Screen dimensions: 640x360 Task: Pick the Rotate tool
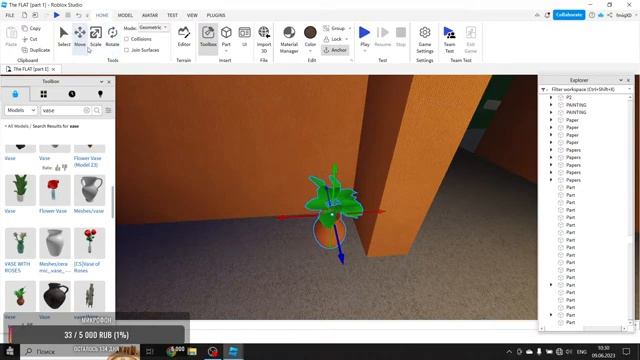[x=112, y=36]
